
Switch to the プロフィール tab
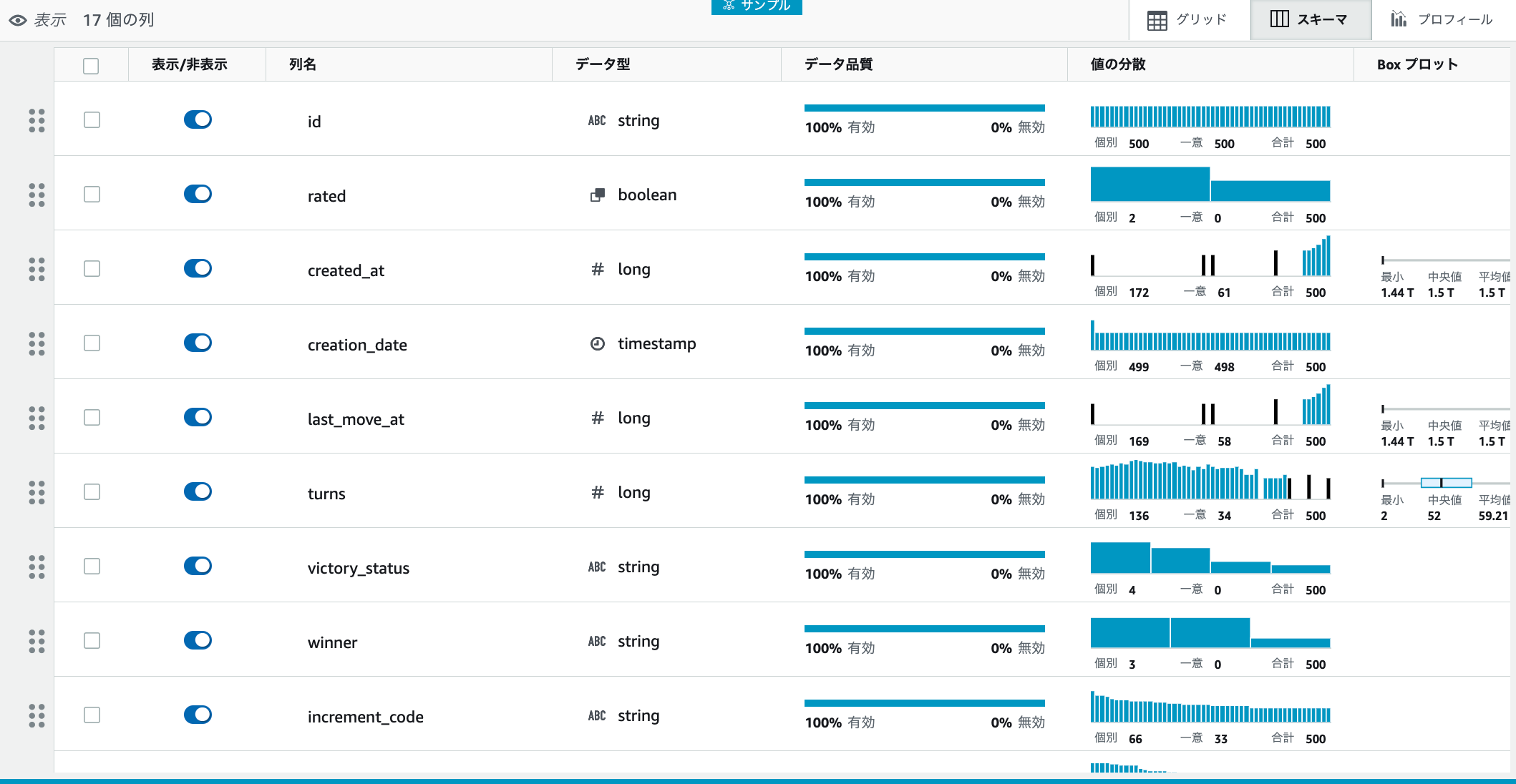(x=1442, y=20)
